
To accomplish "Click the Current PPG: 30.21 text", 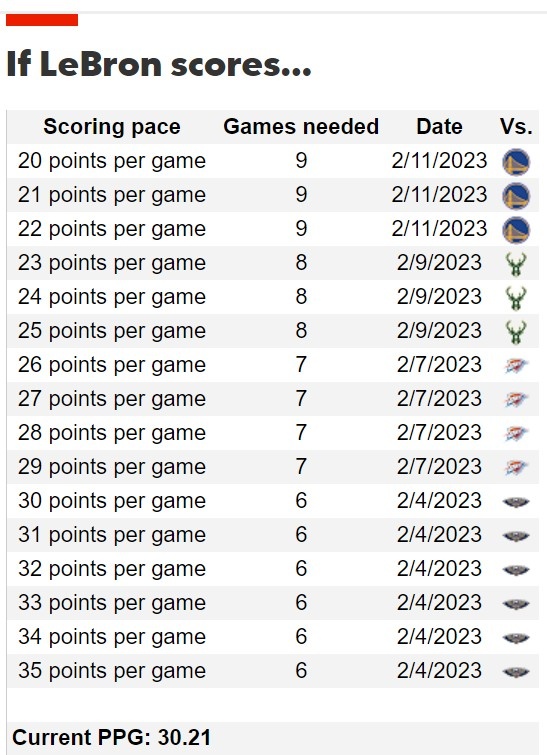I will (x=111, y=737).
